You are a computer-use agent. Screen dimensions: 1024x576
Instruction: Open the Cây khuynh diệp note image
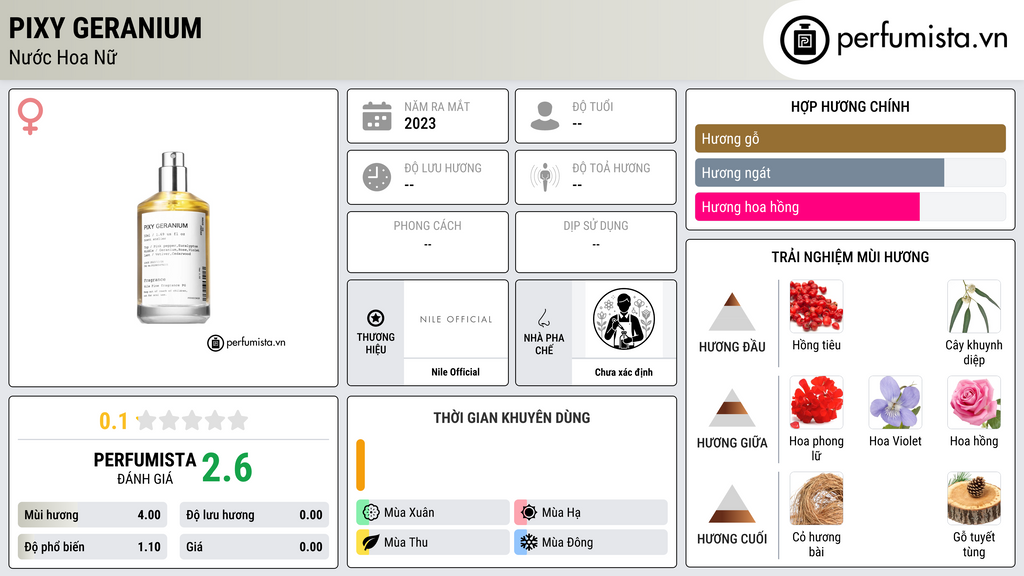click(x=974, y=306)
